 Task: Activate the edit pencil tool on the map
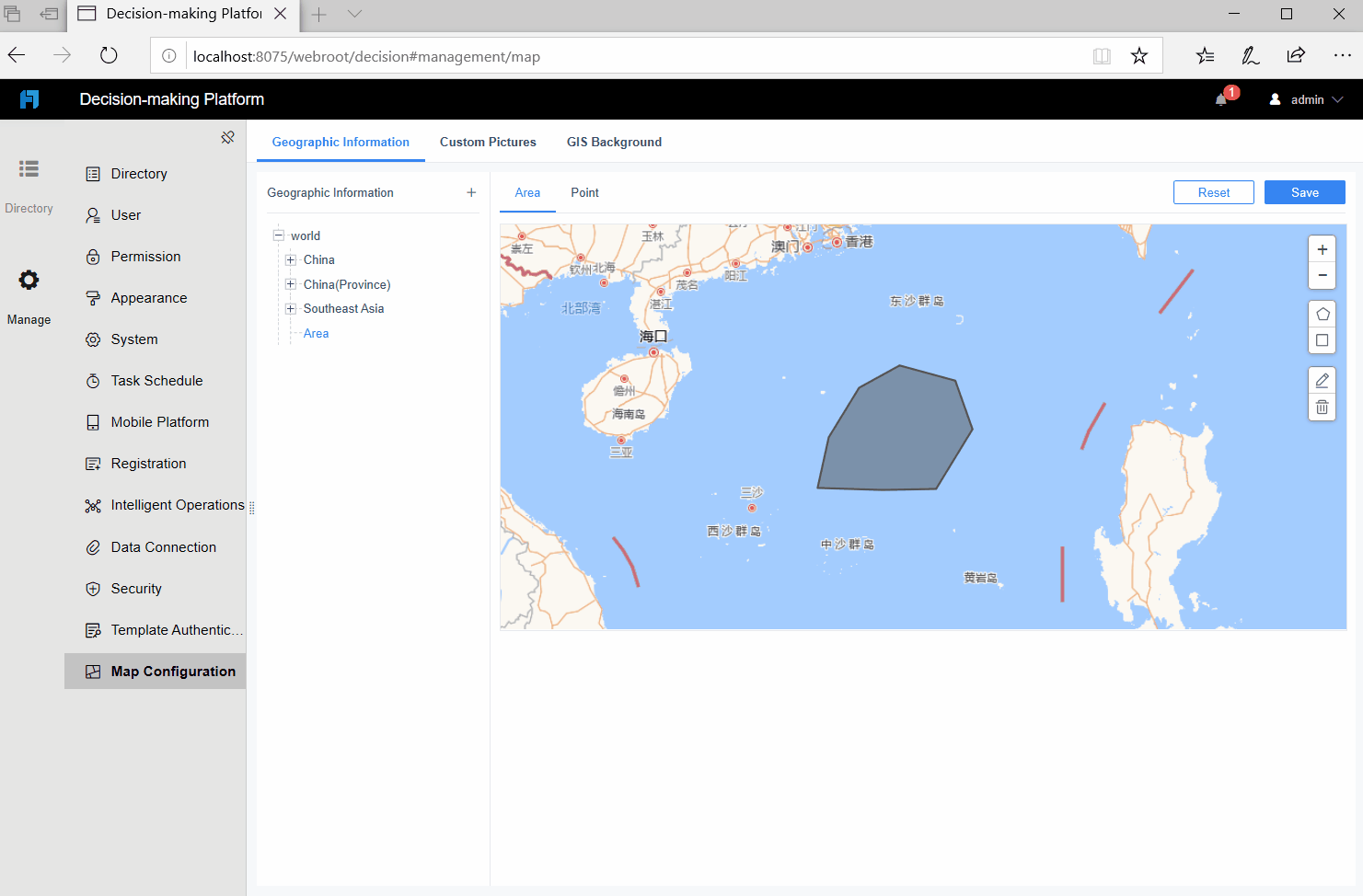(x=1322, y=379)
